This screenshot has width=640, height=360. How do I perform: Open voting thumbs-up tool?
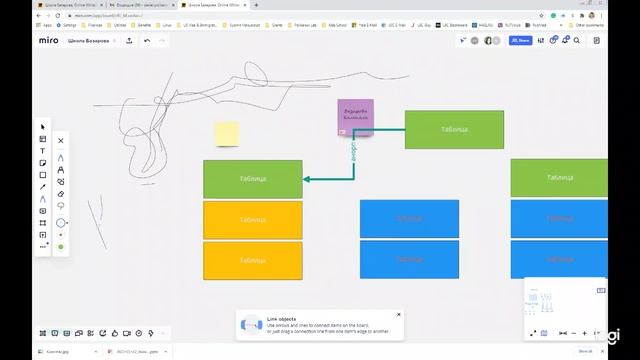115,333
